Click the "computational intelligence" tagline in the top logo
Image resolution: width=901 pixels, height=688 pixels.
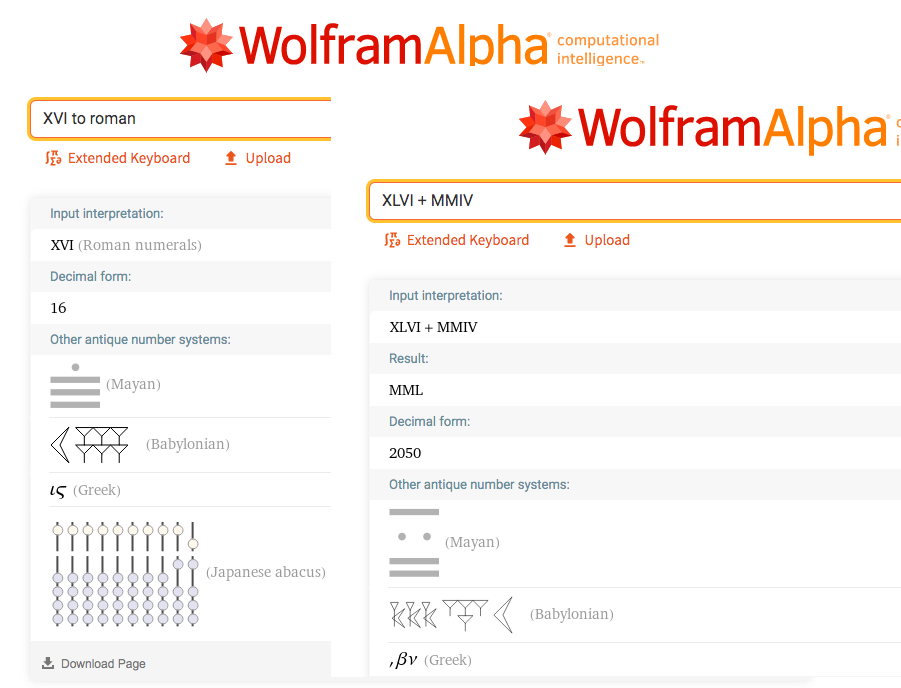coord(607,49)
